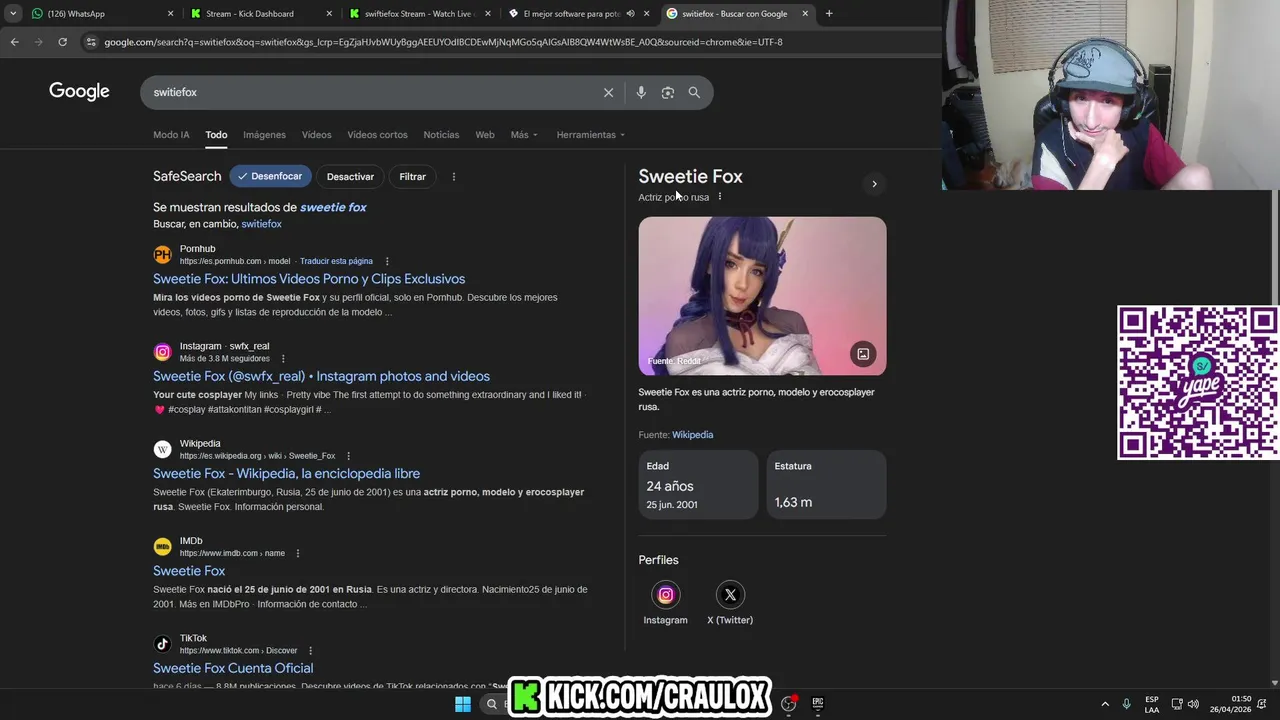Viewport: 1280px width, 720px height.
Task: Open the IMDb result title link
Action: click(x=189, y=571)
